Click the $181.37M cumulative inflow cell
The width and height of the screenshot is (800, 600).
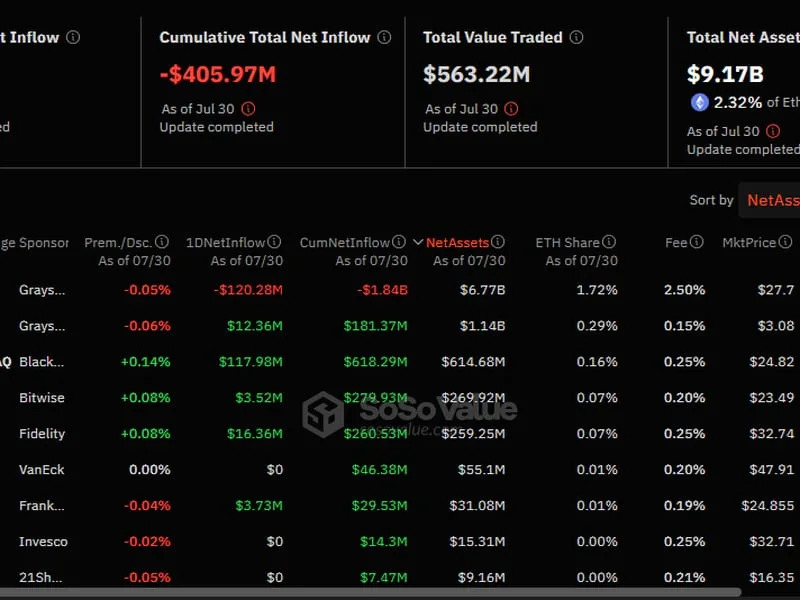pyautogui.click(x=376, y=326)
